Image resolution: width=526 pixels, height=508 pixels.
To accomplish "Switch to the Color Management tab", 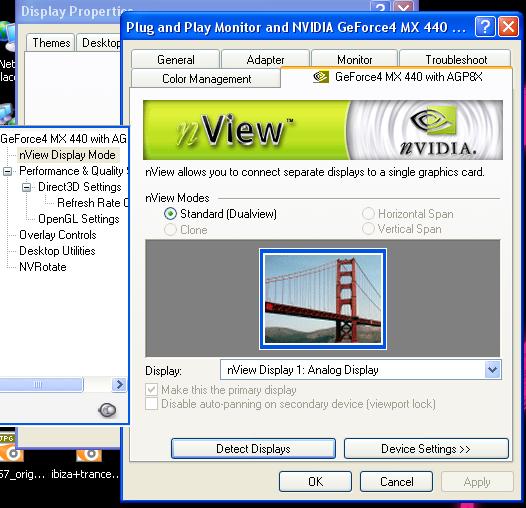I will 206,79.
